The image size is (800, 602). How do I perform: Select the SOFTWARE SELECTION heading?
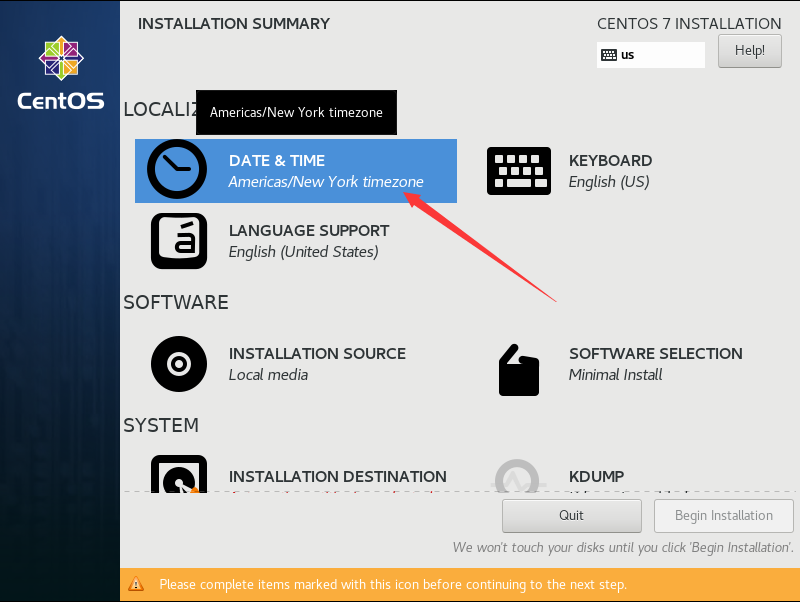[x=656, y=354]
